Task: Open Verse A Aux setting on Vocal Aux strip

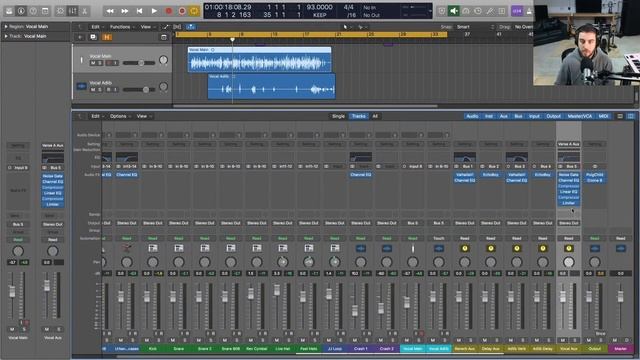Action: pyautogui.click(x=569, y=144)
